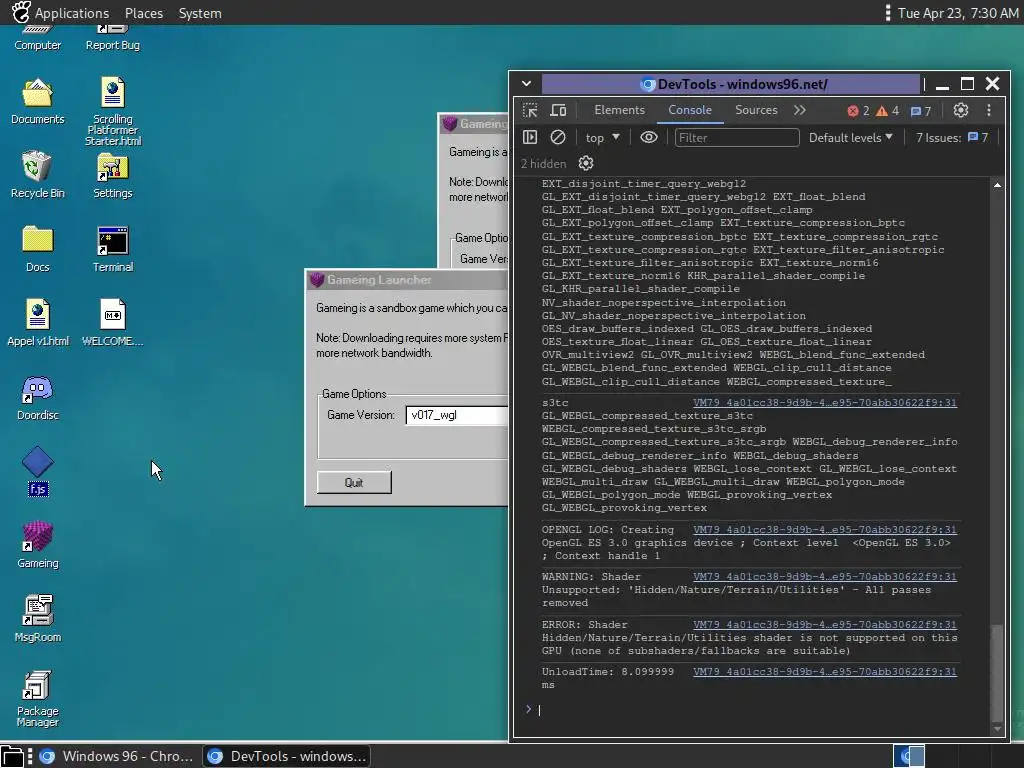Screen dimensions: 1024x768
Task: Open the Game Version combo box
Action: (456, 415)
